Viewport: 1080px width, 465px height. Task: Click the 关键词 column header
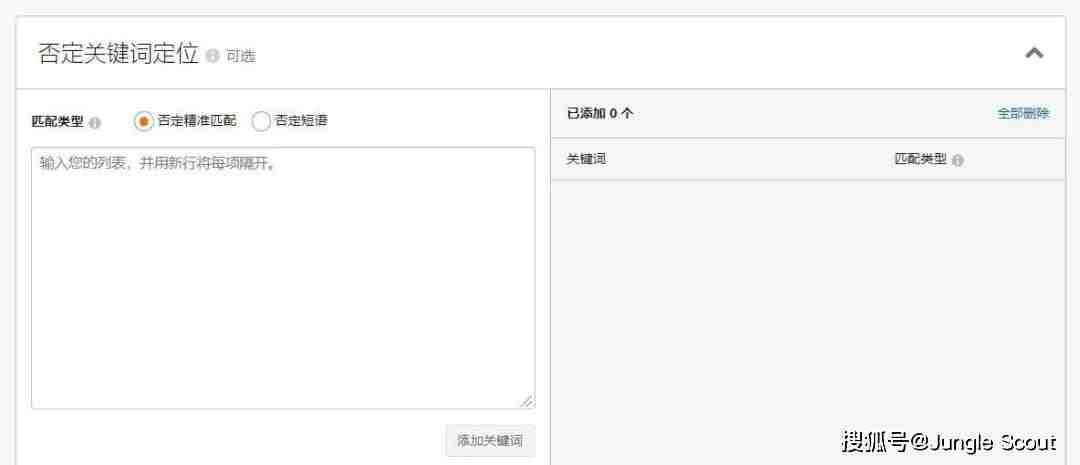pyautogui.click(x=586, y=159)
